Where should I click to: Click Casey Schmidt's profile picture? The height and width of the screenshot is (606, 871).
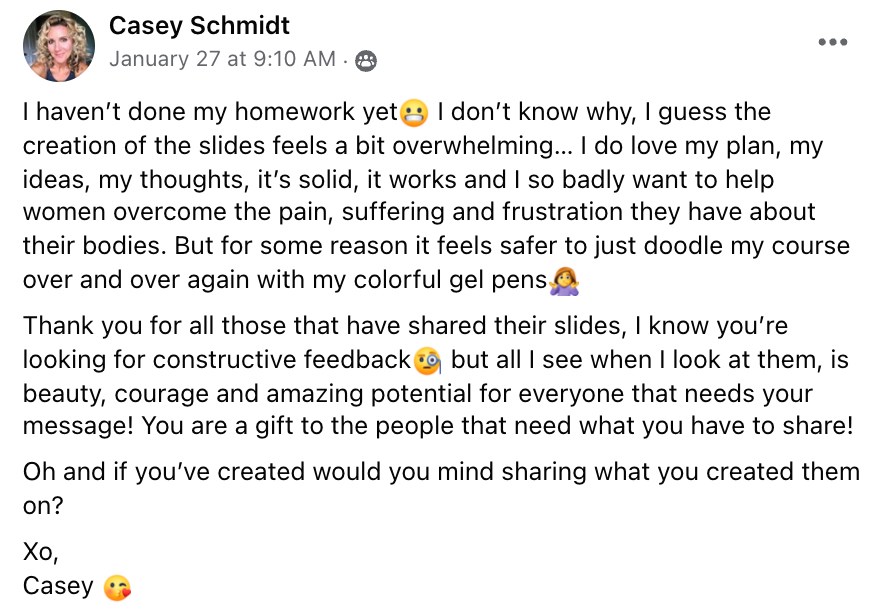pyautogui.click(x=59, y=46)
